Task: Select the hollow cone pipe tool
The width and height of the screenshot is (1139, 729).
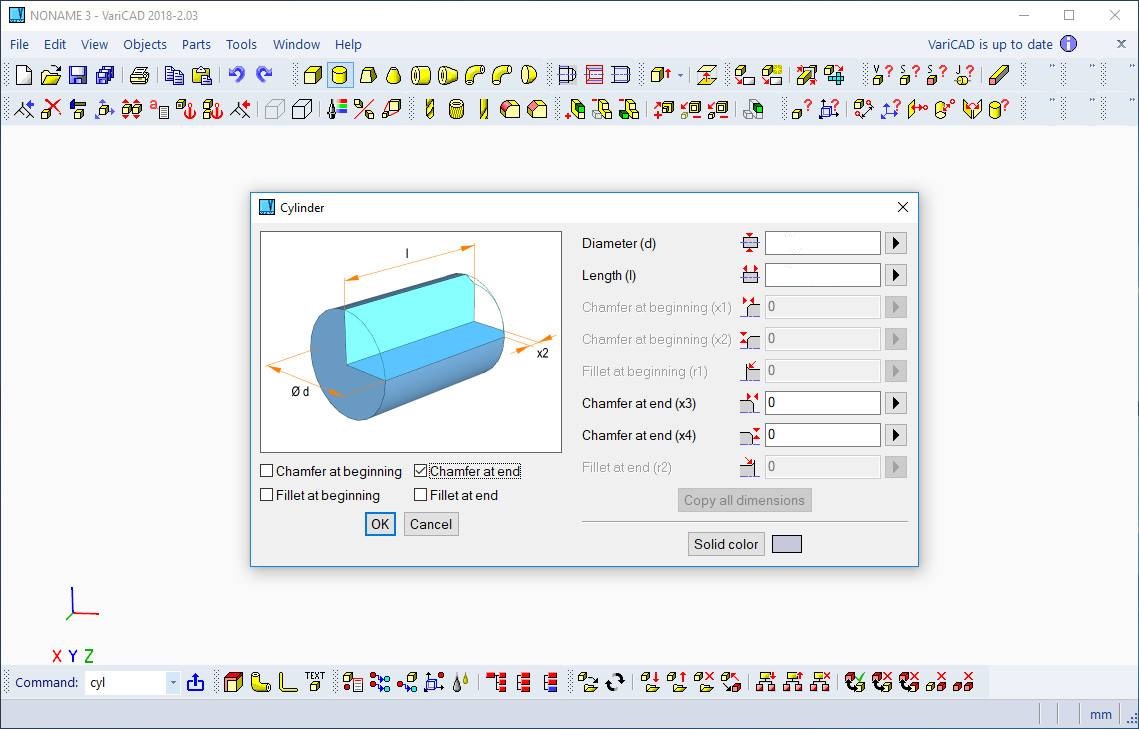Action: (448, 75)
